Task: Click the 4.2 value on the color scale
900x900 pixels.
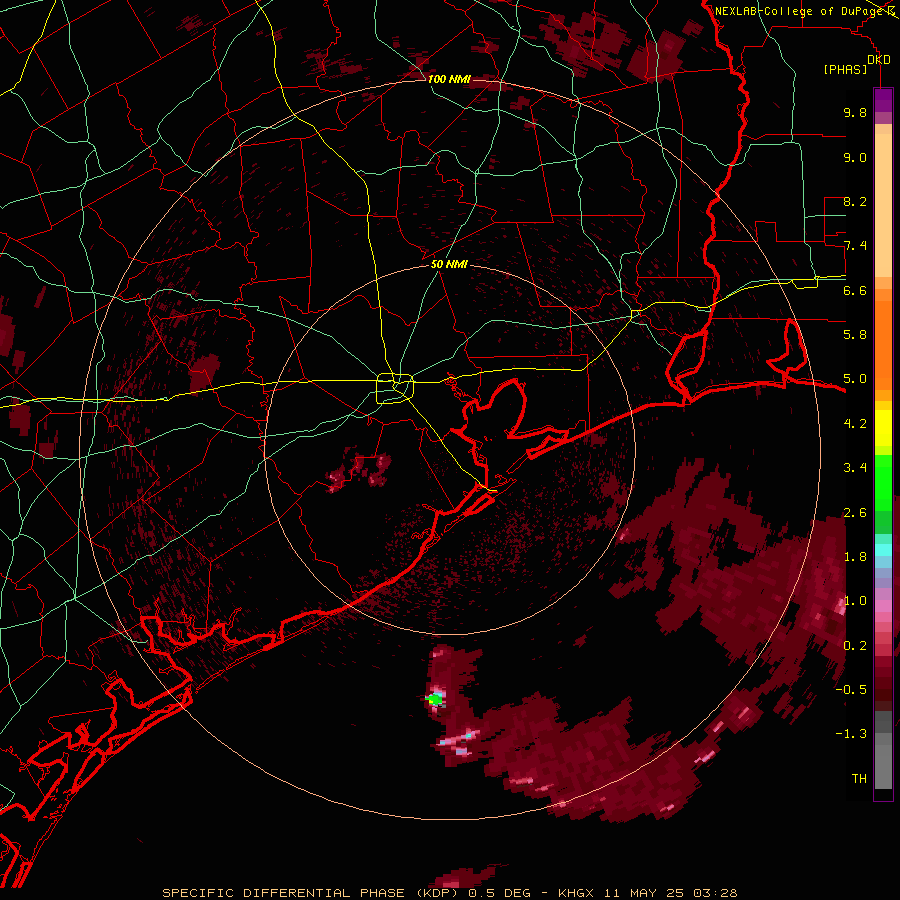Action: (x=855, y=424)
